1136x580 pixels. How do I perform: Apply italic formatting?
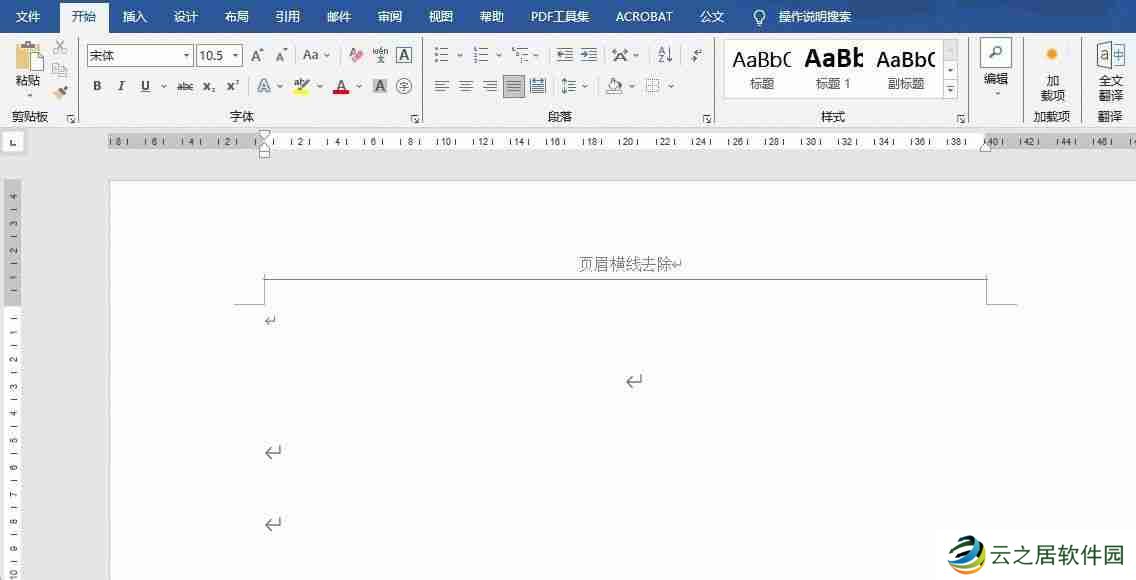pyautogui.click(x=121, y=86)
